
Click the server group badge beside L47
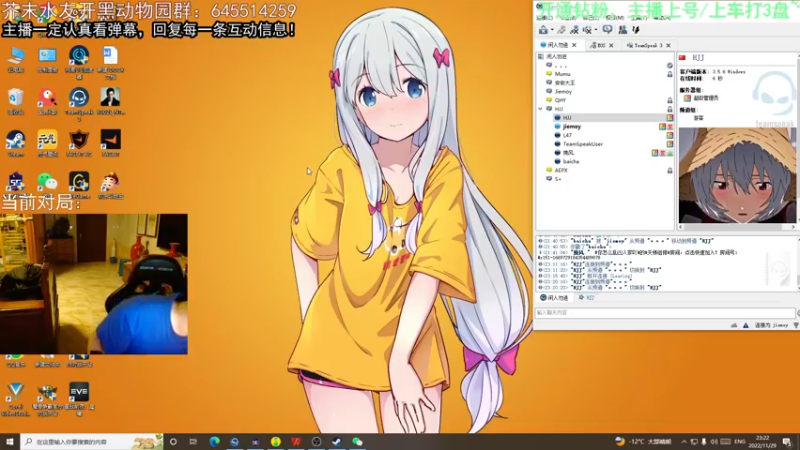pos(670,135)
